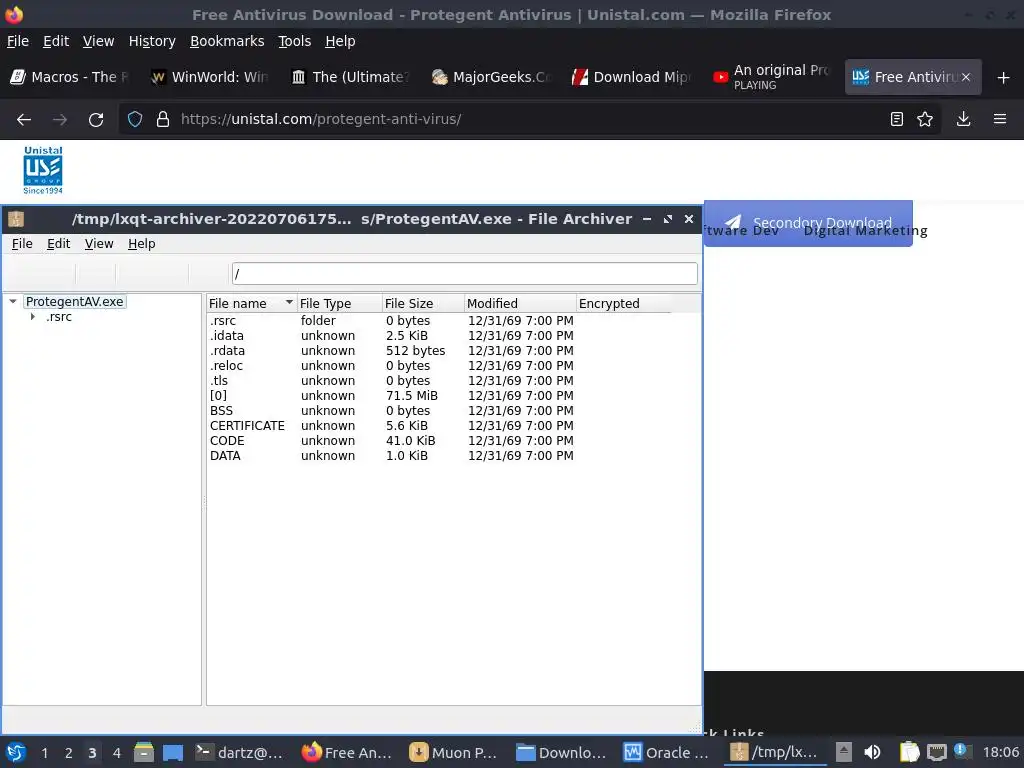Sort list by Encrypted column
Screen dimensions: 1024x768
(623, 303)
